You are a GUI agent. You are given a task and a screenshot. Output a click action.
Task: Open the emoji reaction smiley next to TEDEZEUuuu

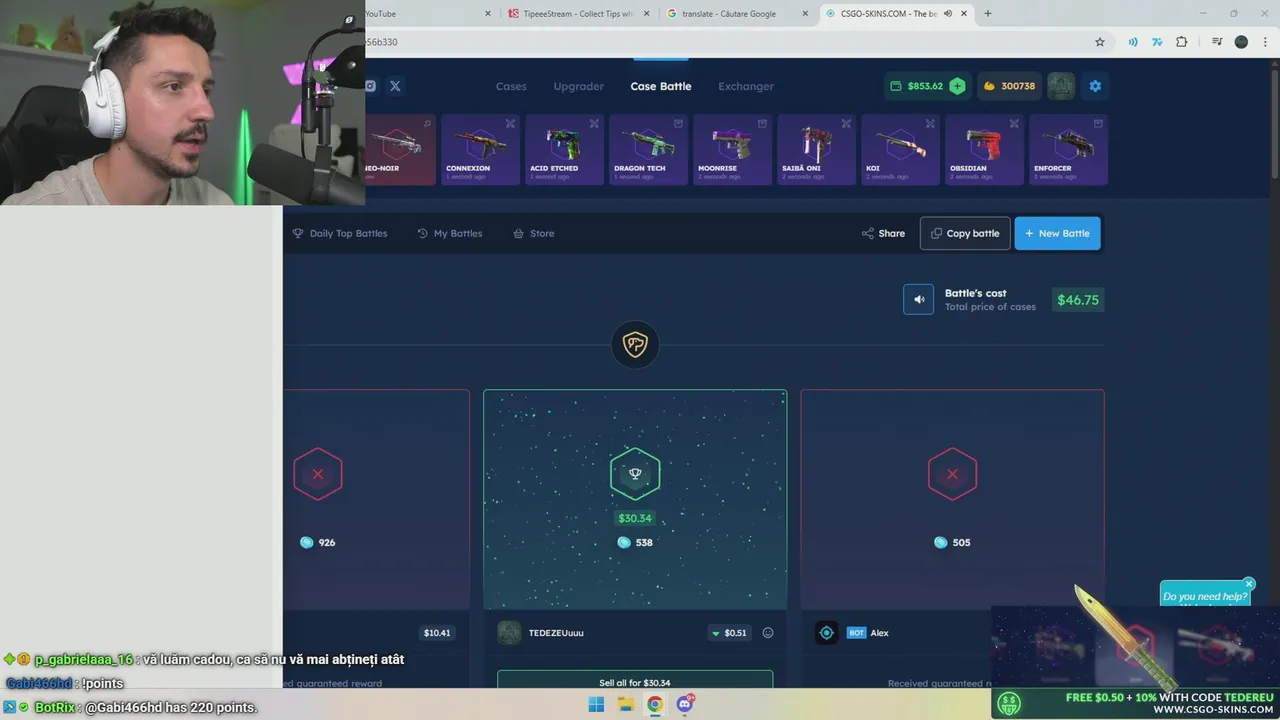768,633
